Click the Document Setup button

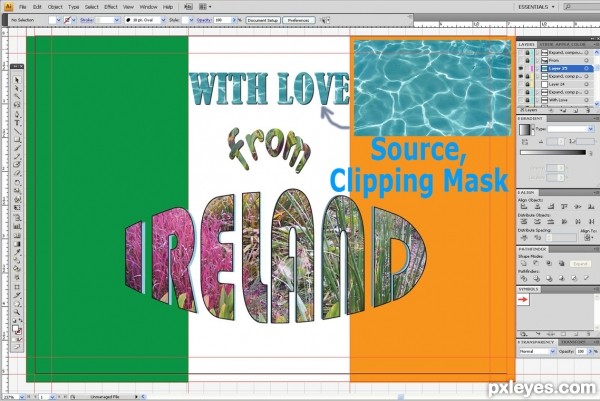pyautogui.click(x=263, y=20)
